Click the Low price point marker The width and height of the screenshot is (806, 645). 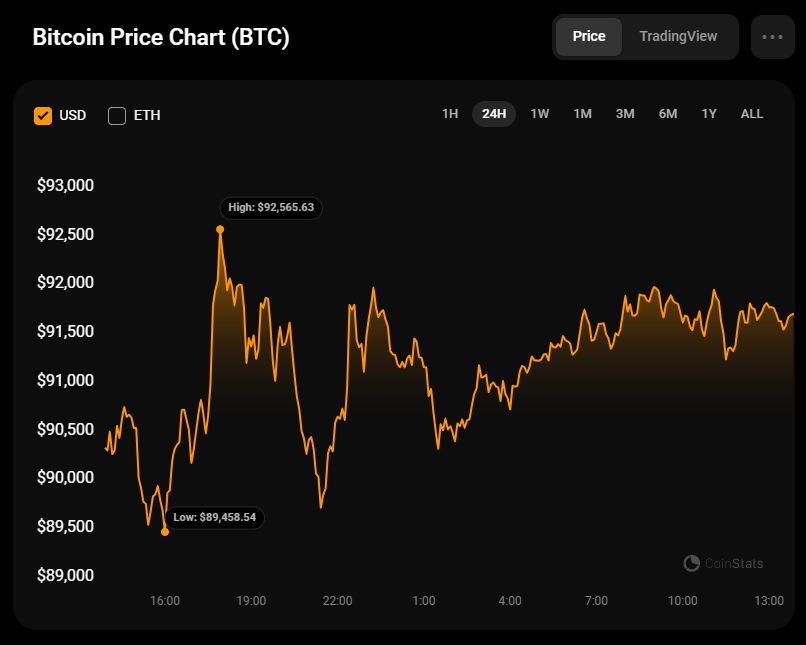[x=165, y=531]
